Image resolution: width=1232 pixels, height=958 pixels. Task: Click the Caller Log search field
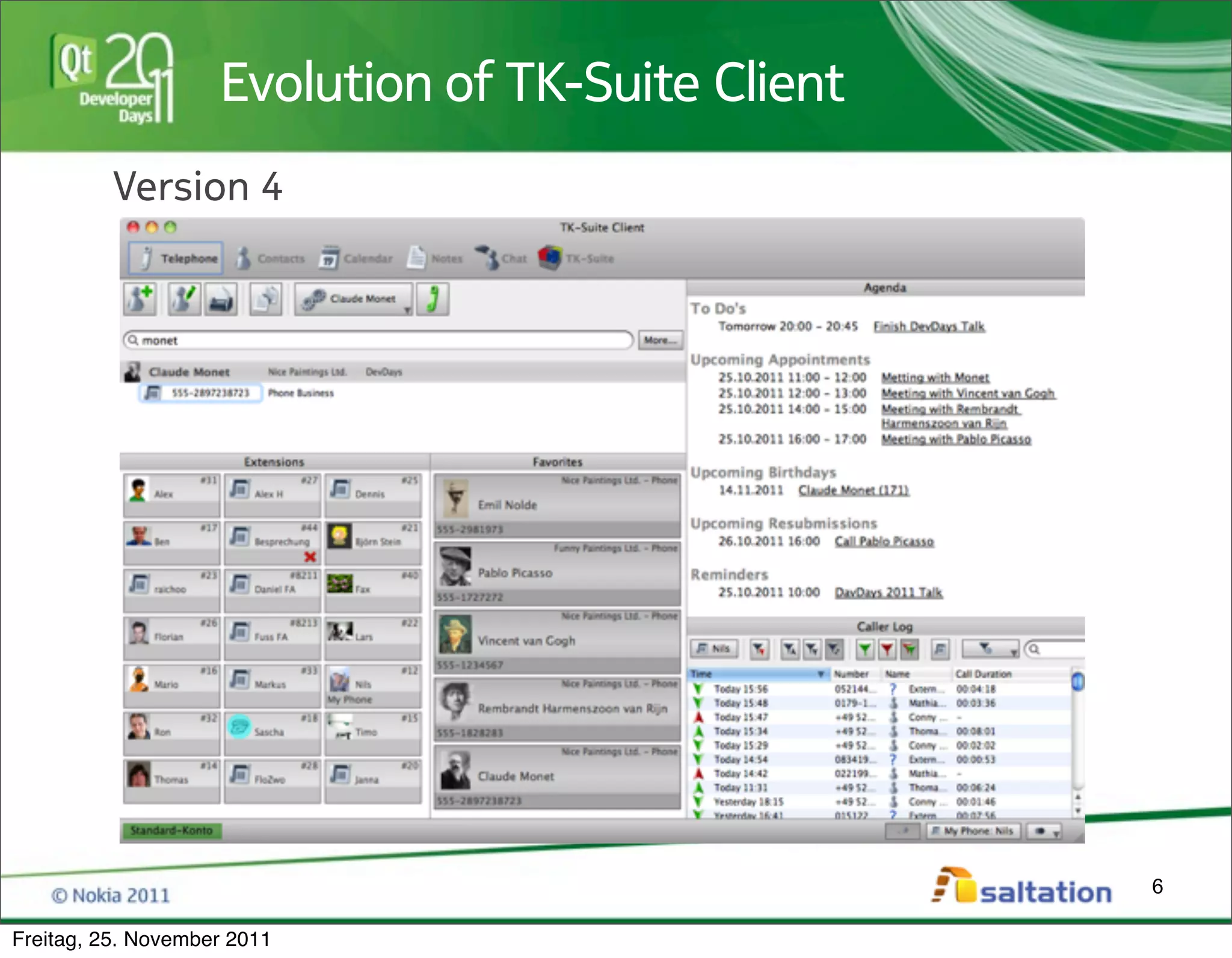pos(1055,649)
